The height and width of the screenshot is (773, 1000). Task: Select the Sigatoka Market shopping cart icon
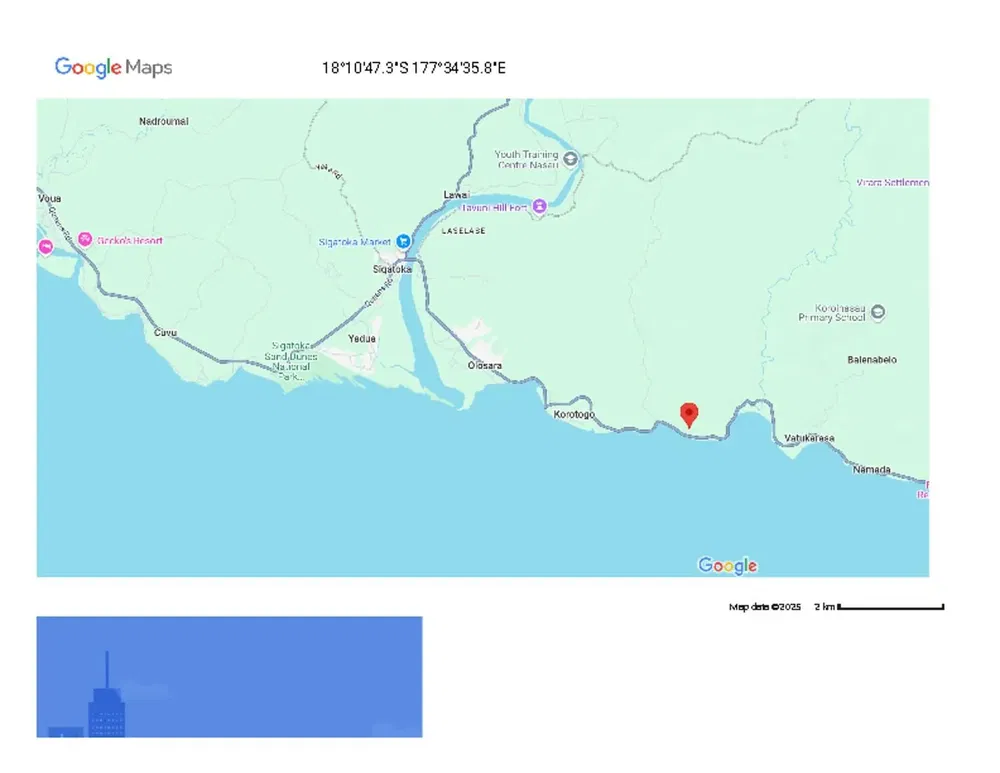pyautogui.click(x=403, y=242)
